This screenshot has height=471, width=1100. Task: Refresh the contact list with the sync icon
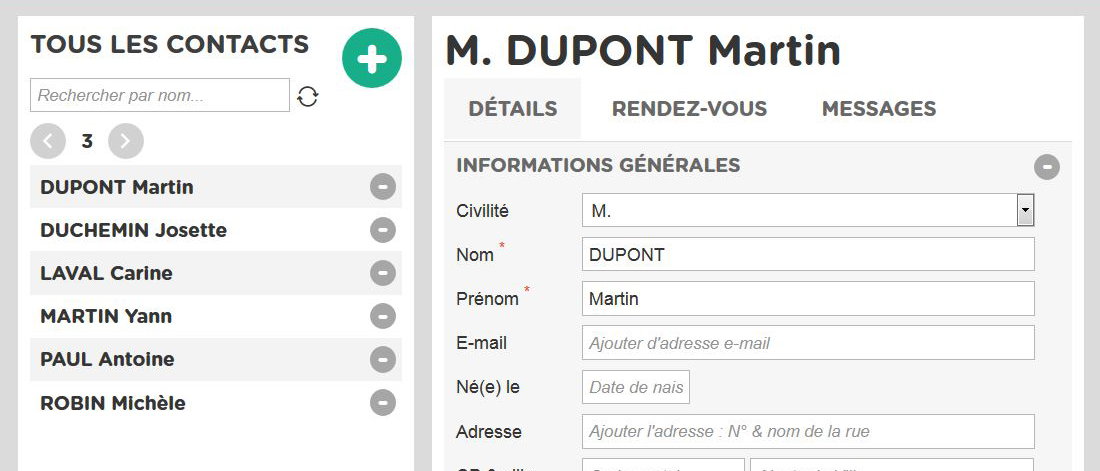click(x=307, y=96)
